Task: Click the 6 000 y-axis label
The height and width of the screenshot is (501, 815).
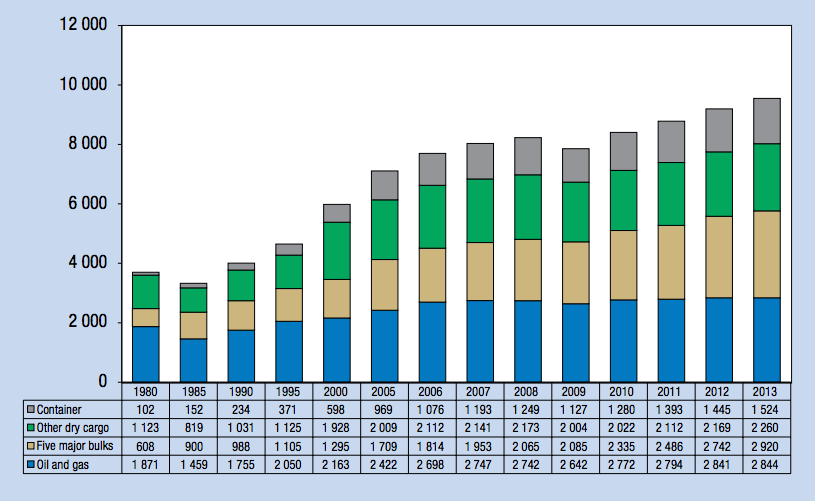Action: click(87, 203)
